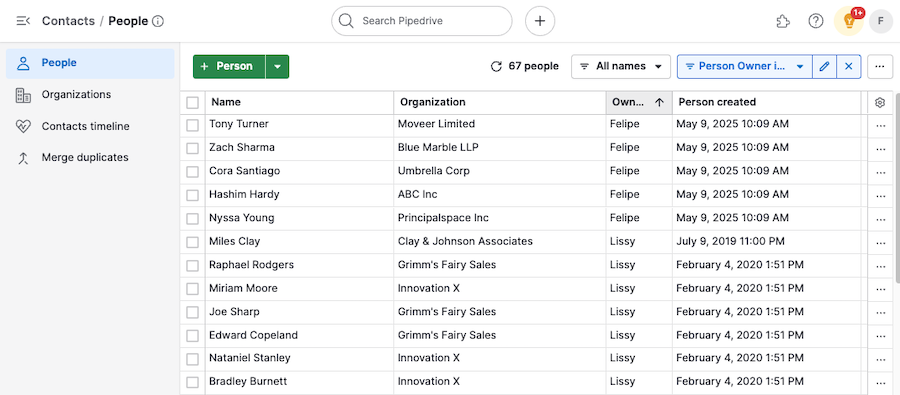
Task: Open the sales assistant lightbulb icon
Action: tap(848, 21)
